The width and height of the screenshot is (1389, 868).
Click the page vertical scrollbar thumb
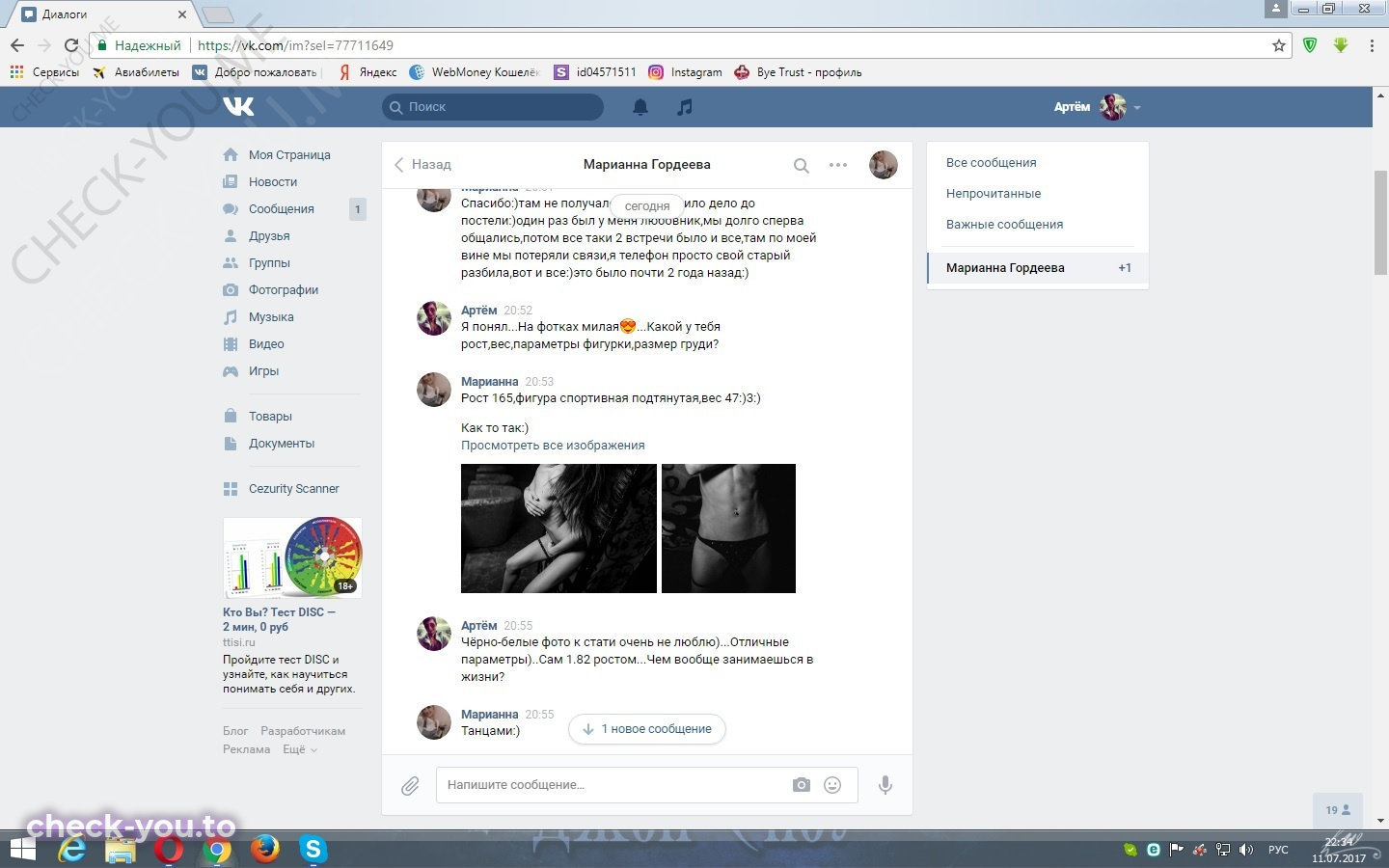click(1380, 222)
